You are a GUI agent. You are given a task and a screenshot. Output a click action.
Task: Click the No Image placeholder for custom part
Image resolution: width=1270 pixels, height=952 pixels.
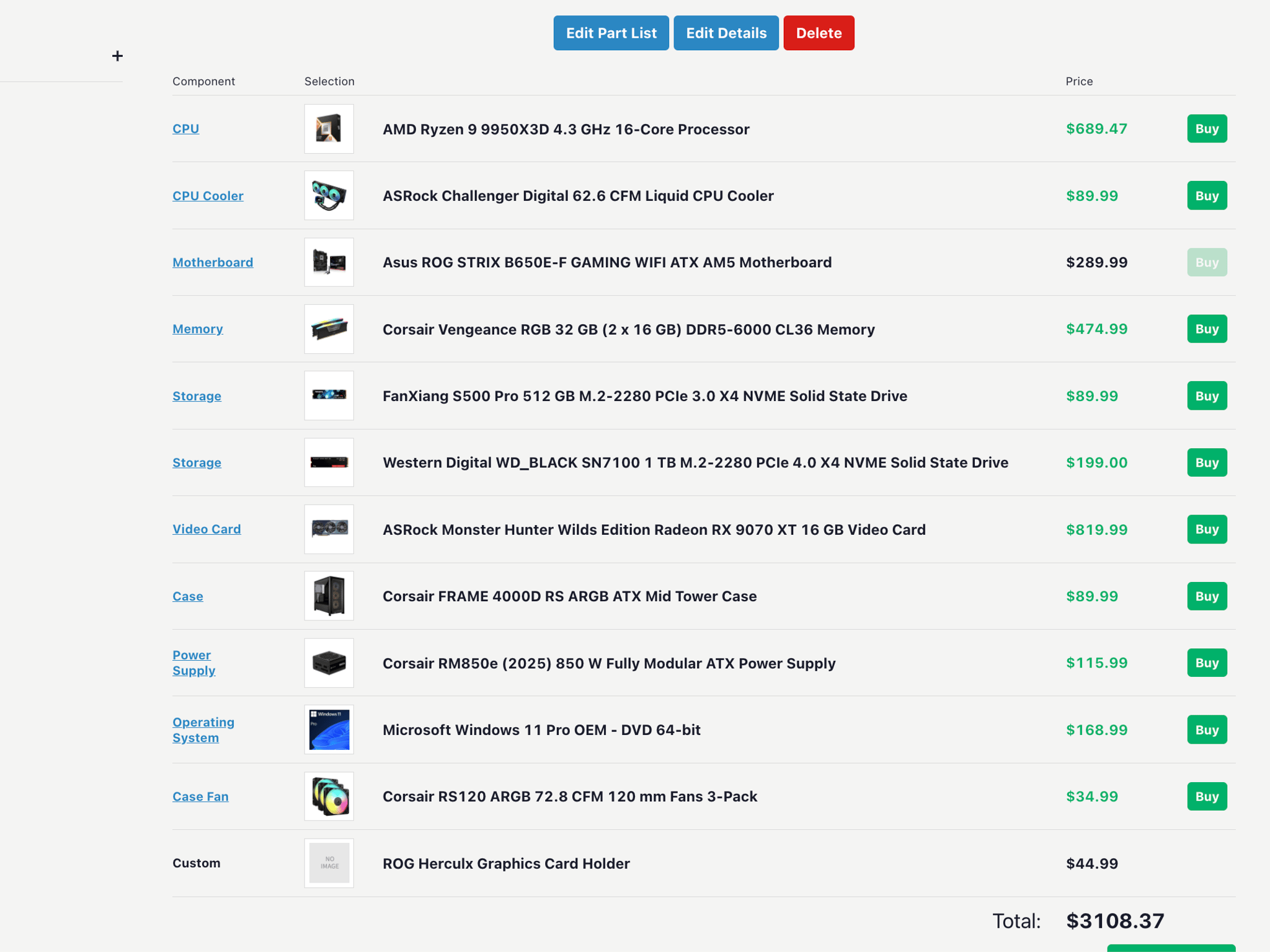click(x=329, y=863)
